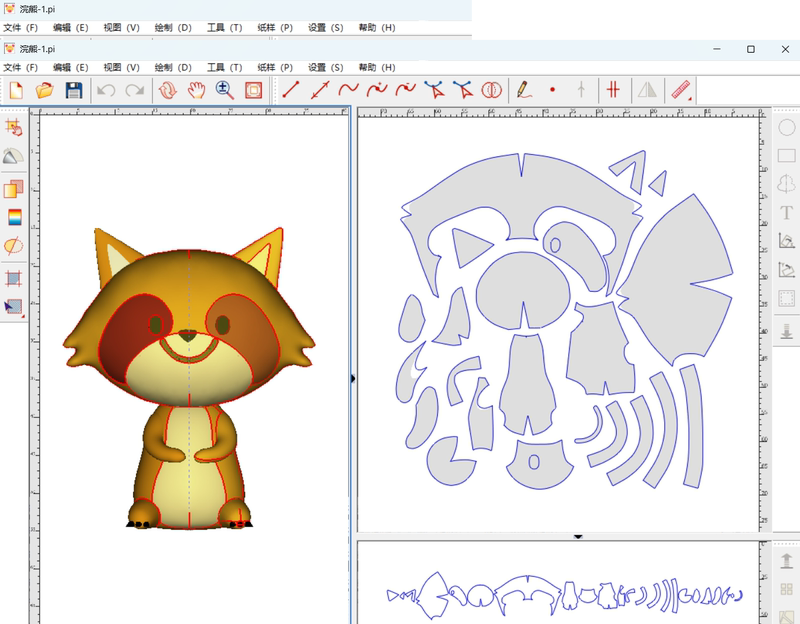Click the overlapping orange squares icon
The width and height of the screenshot is (800, 624).
click(x=13, y=189)
